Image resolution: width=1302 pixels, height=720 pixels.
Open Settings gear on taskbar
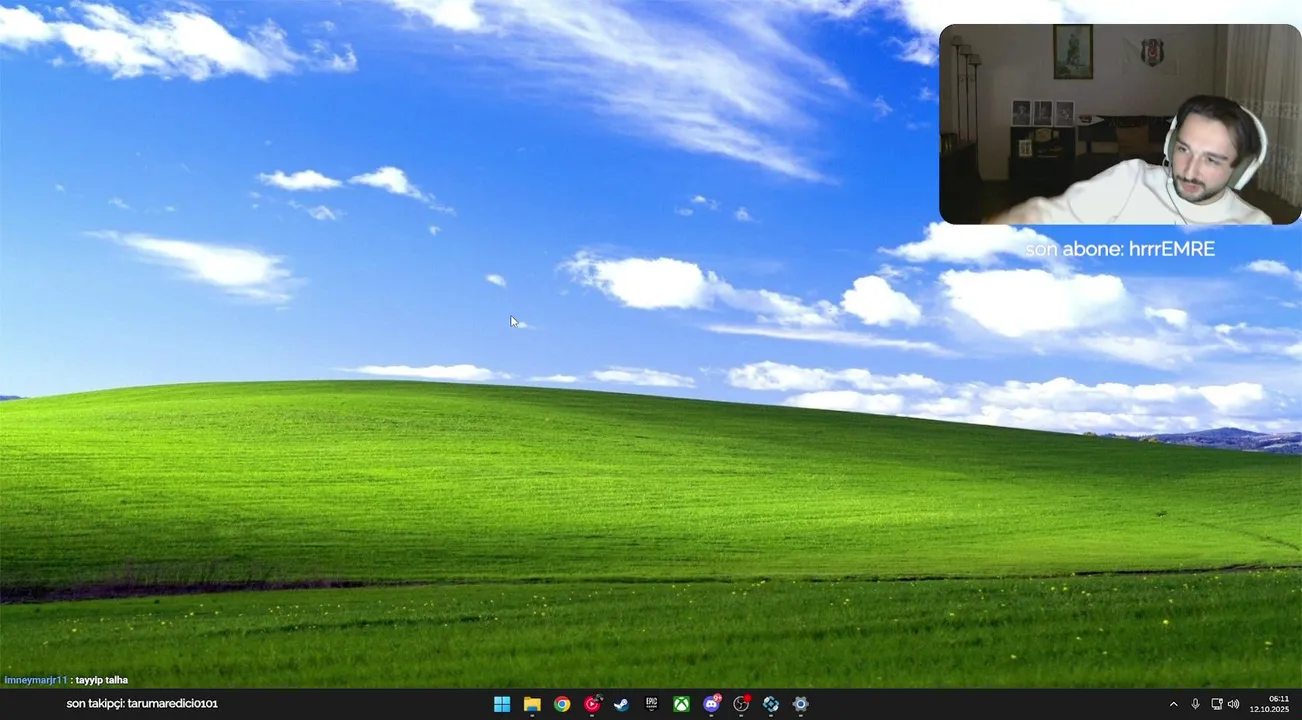click(800, 704)
